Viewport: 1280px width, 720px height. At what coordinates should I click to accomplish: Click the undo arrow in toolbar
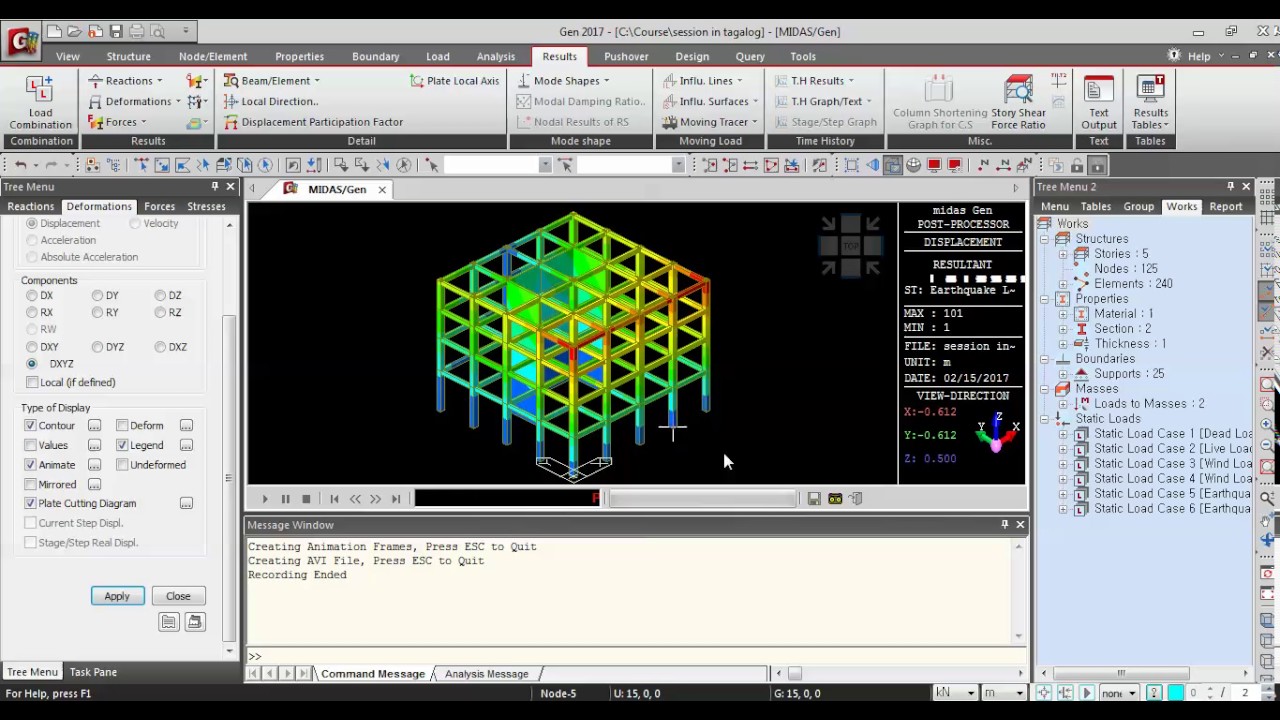(19, 165)
